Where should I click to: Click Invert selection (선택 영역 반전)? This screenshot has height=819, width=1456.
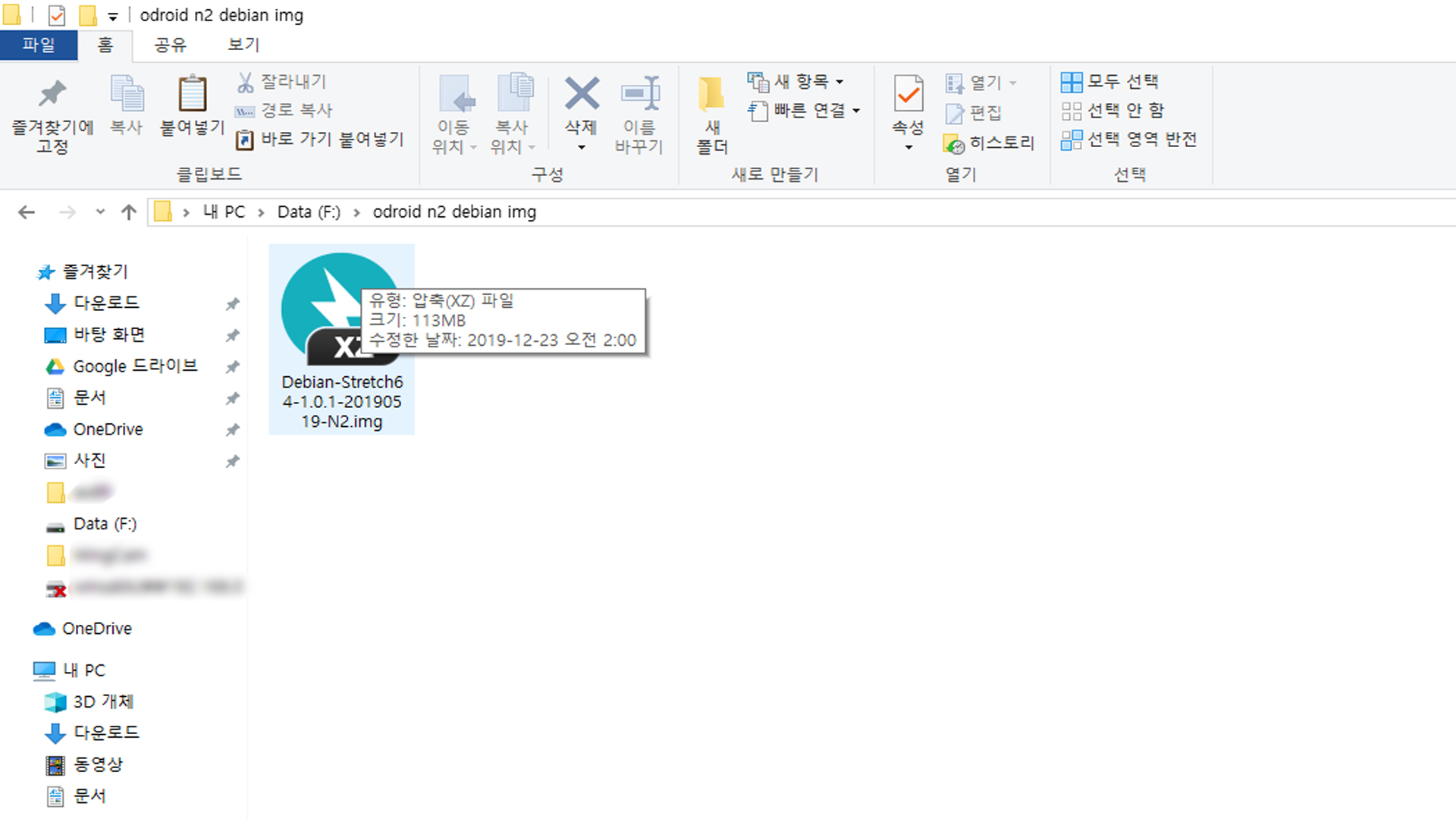tap(1128, 140)
